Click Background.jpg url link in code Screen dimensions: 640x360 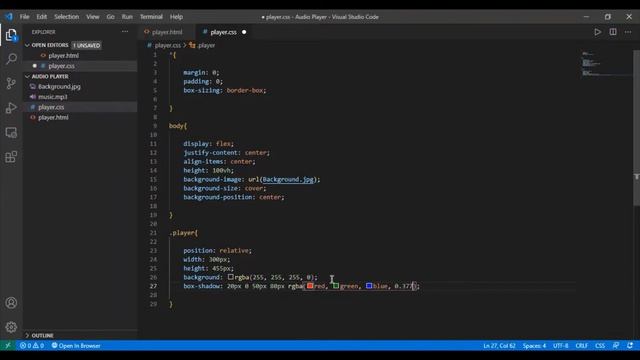[x=288, y=179]
